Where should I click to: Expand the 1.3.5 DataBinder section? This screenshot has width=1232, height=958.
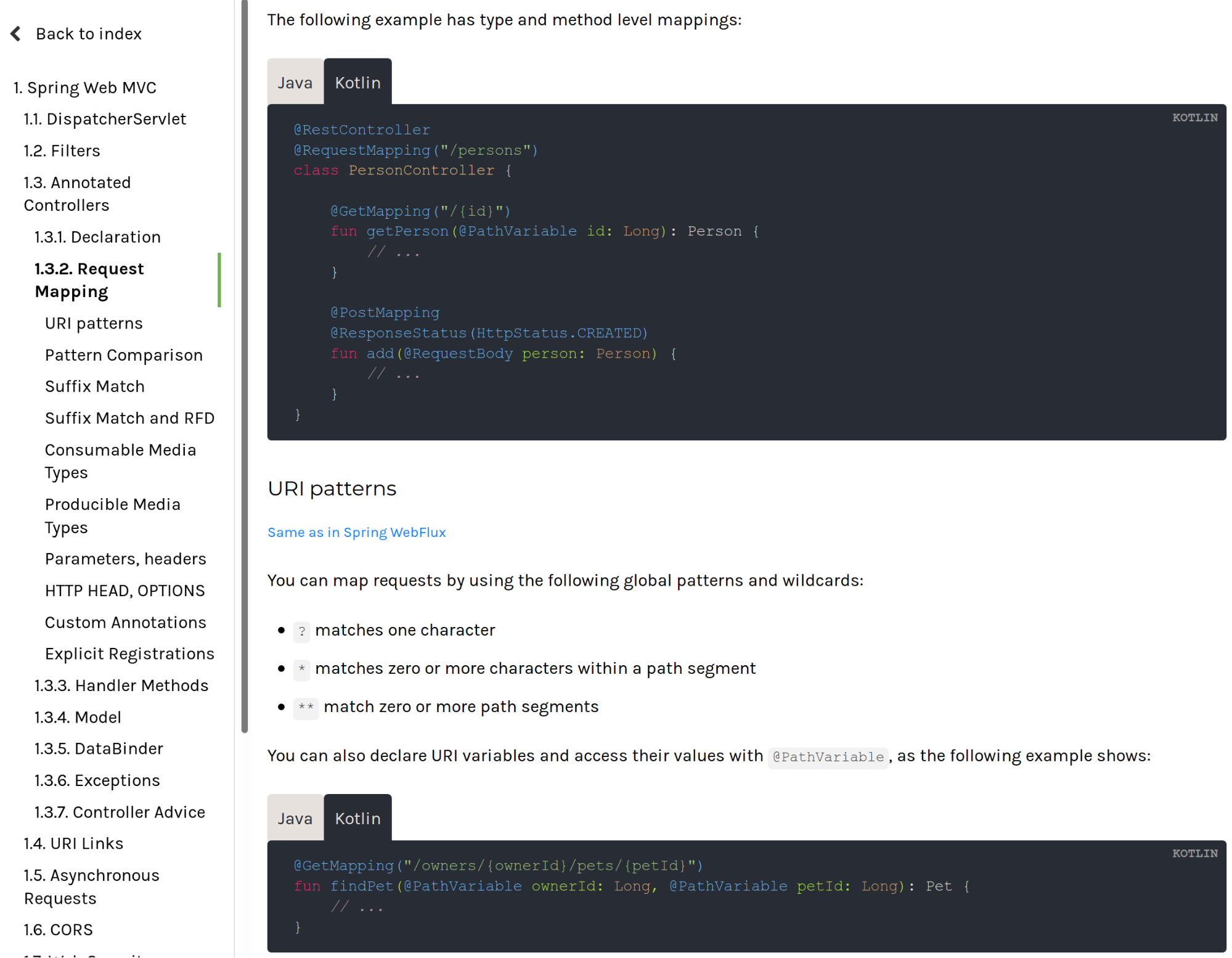97,749
